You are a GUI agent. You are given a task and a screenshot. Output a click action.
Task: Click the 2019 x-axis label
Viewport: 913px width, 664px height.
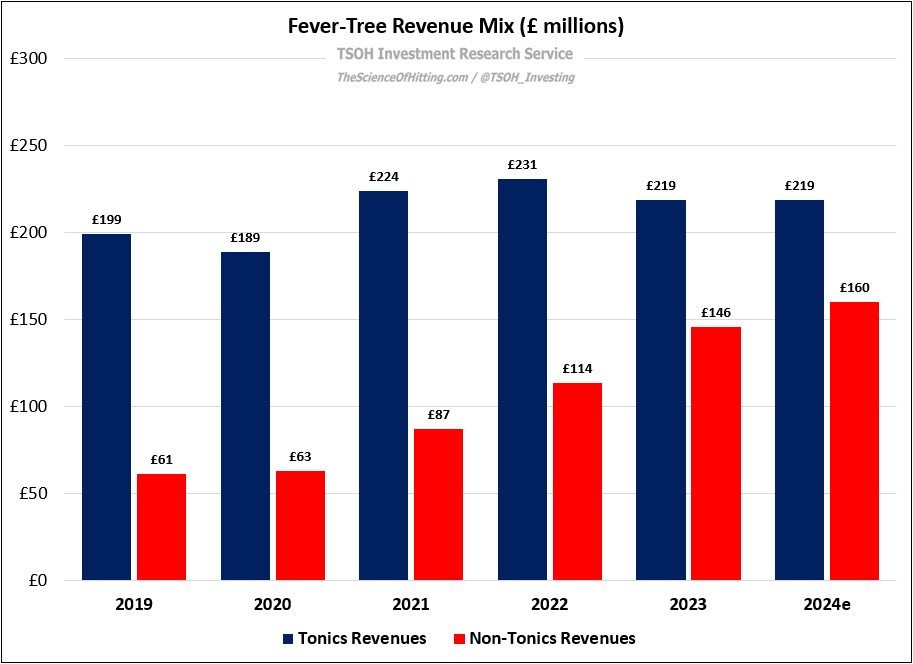coord(134,605)
